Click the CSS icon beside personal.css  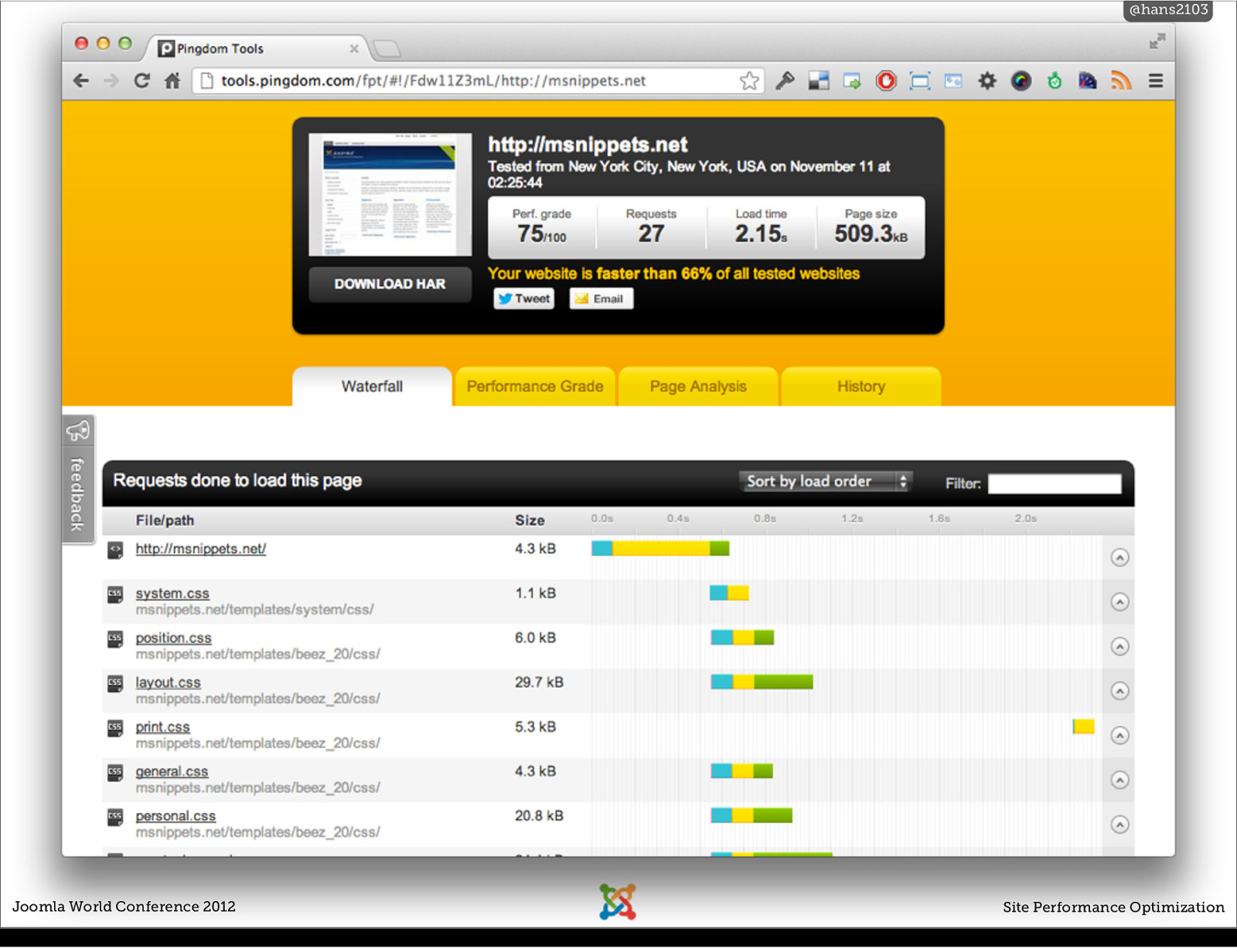115,817
